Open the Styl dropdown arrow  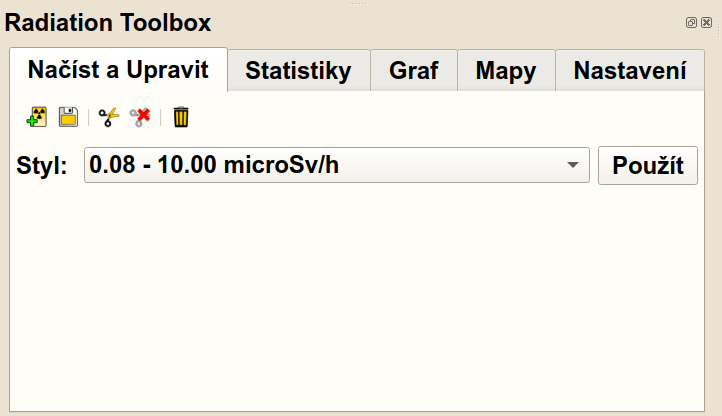[572, 165]
